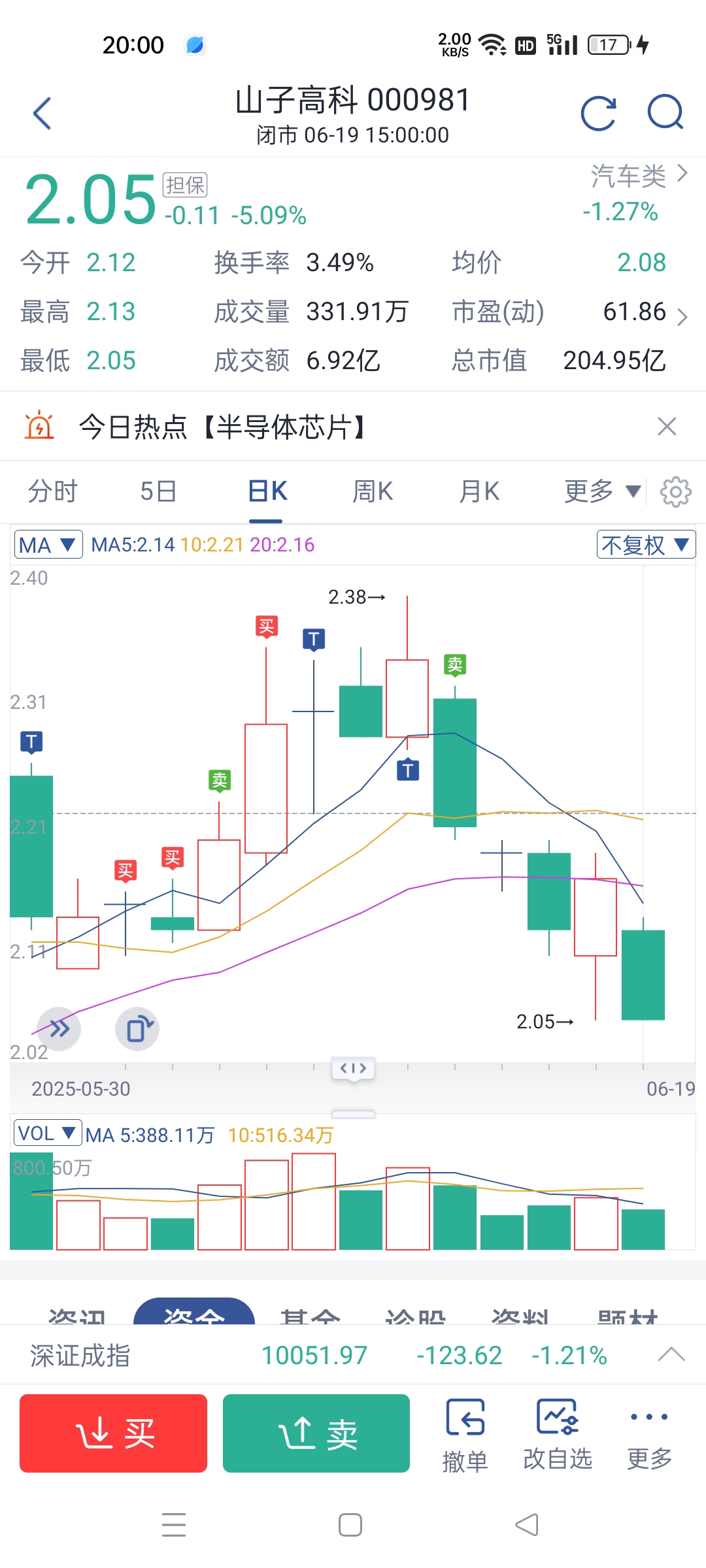Screen dimensions: 706x1568
Task: Open chart settings gear icon
Action: (x=675, y=492)
